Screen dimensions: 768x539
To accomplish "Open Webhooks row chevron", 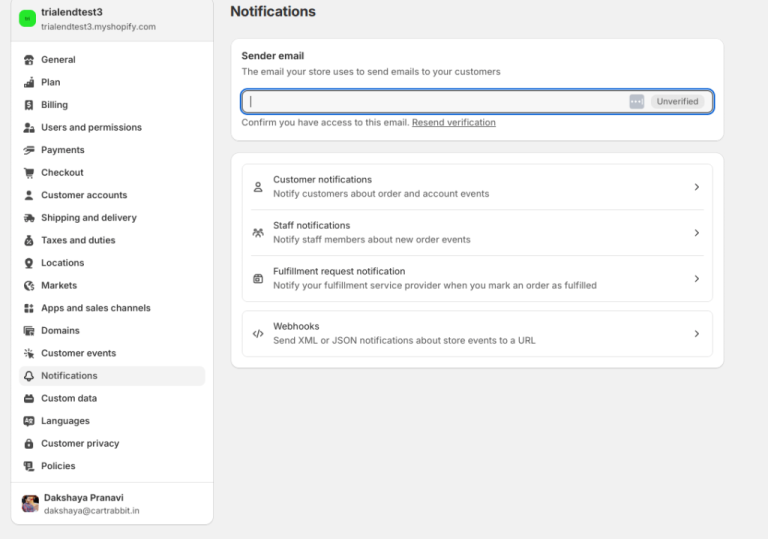I will (x=696, y=334).
